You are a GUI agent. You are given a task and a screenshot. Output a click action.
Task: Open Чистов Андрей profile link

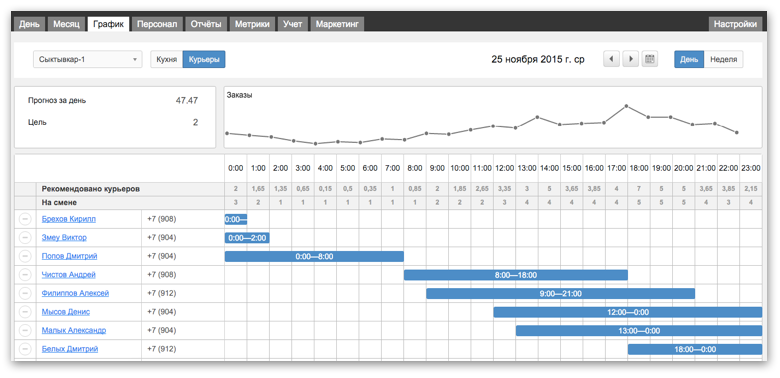[x=69, y=275]
